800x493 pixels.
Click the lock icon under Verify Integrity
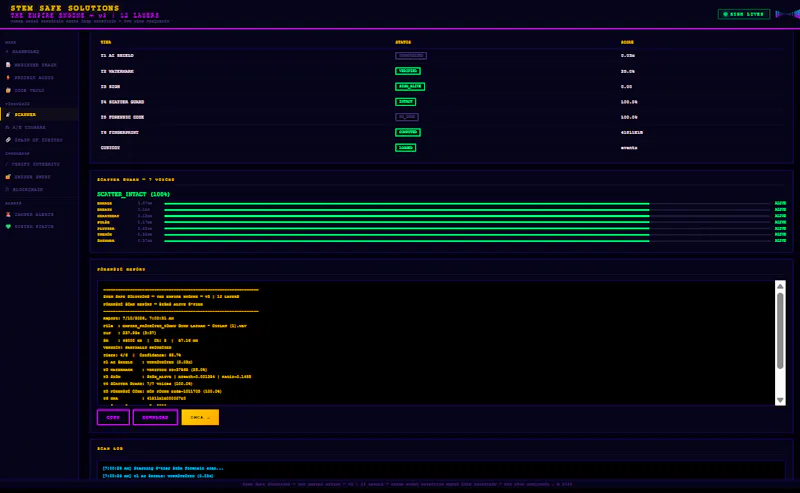pos(8,177)
